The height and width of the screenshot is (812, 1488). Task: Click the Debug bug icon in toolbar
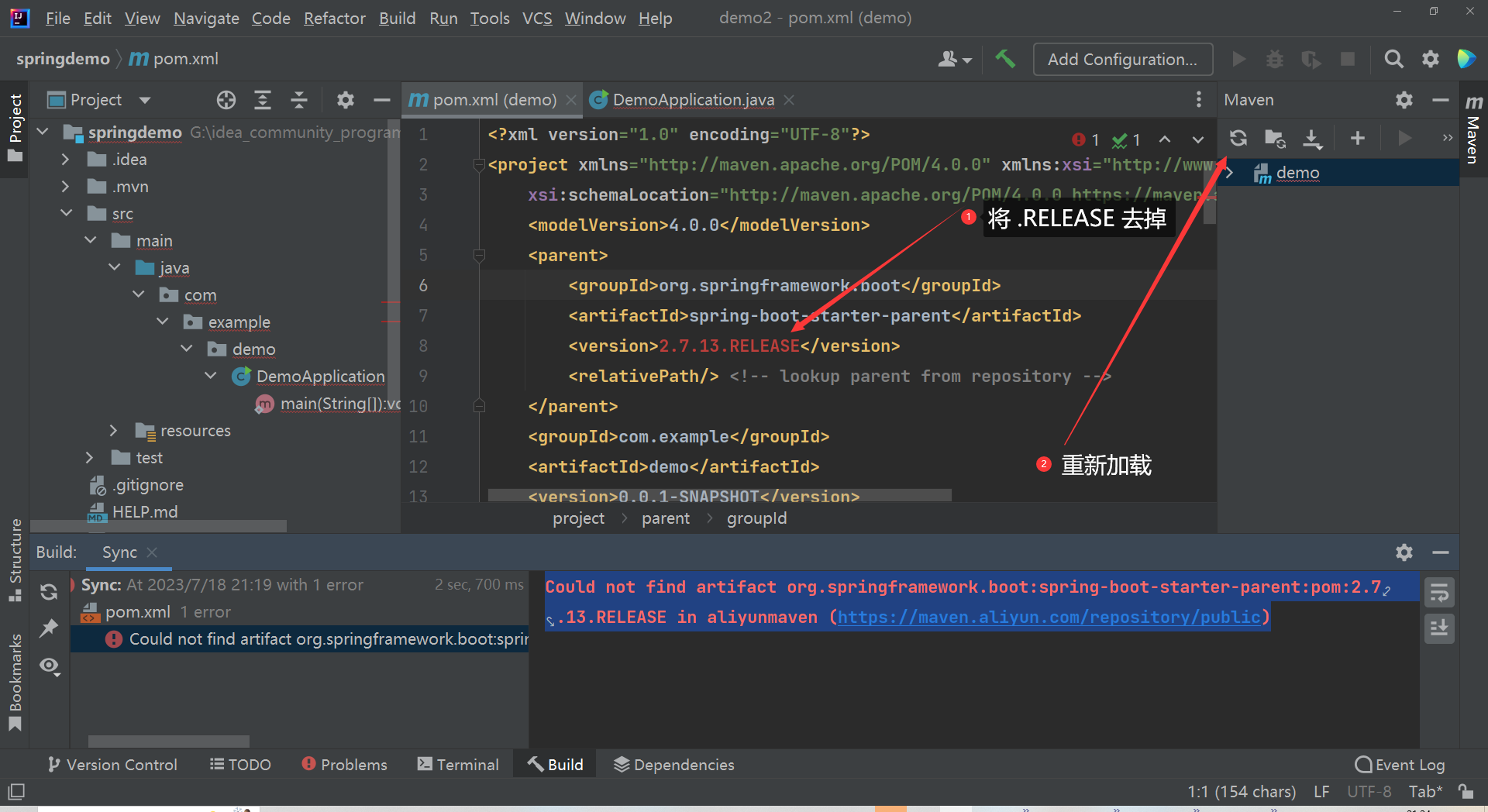pyautogui.click(x=1275, y=59)
